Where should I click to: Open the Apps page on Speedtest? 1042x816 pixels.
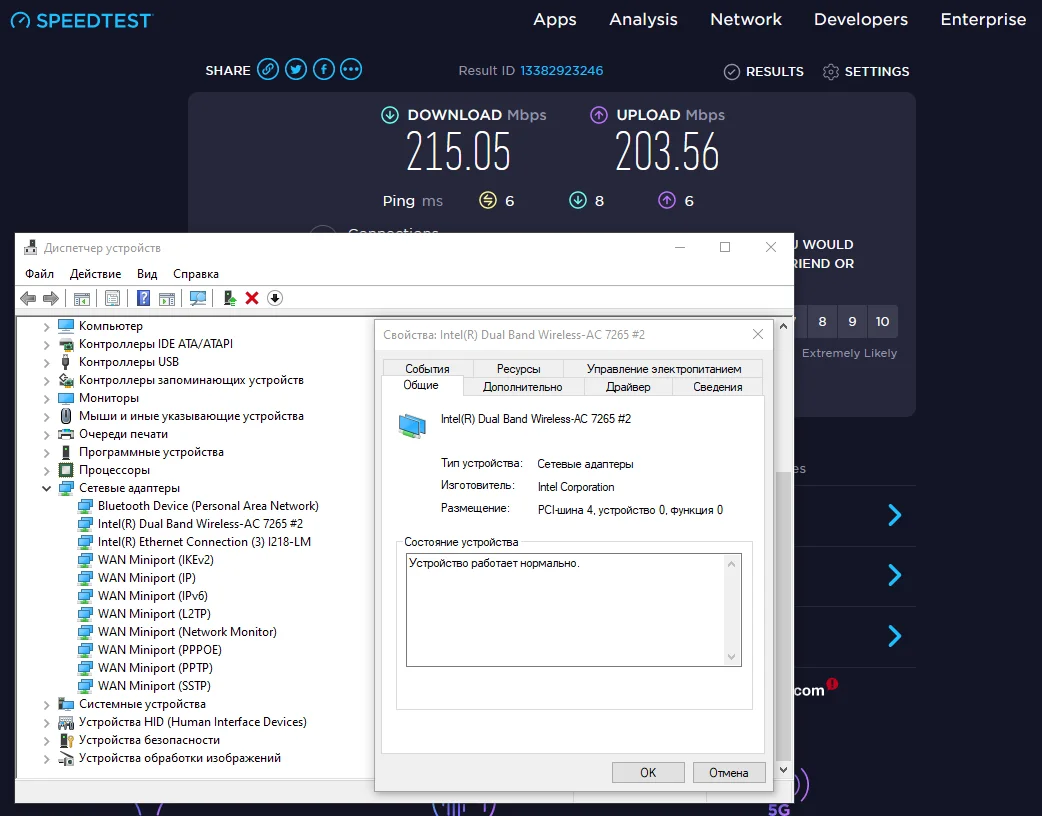(x=555, y=20)
